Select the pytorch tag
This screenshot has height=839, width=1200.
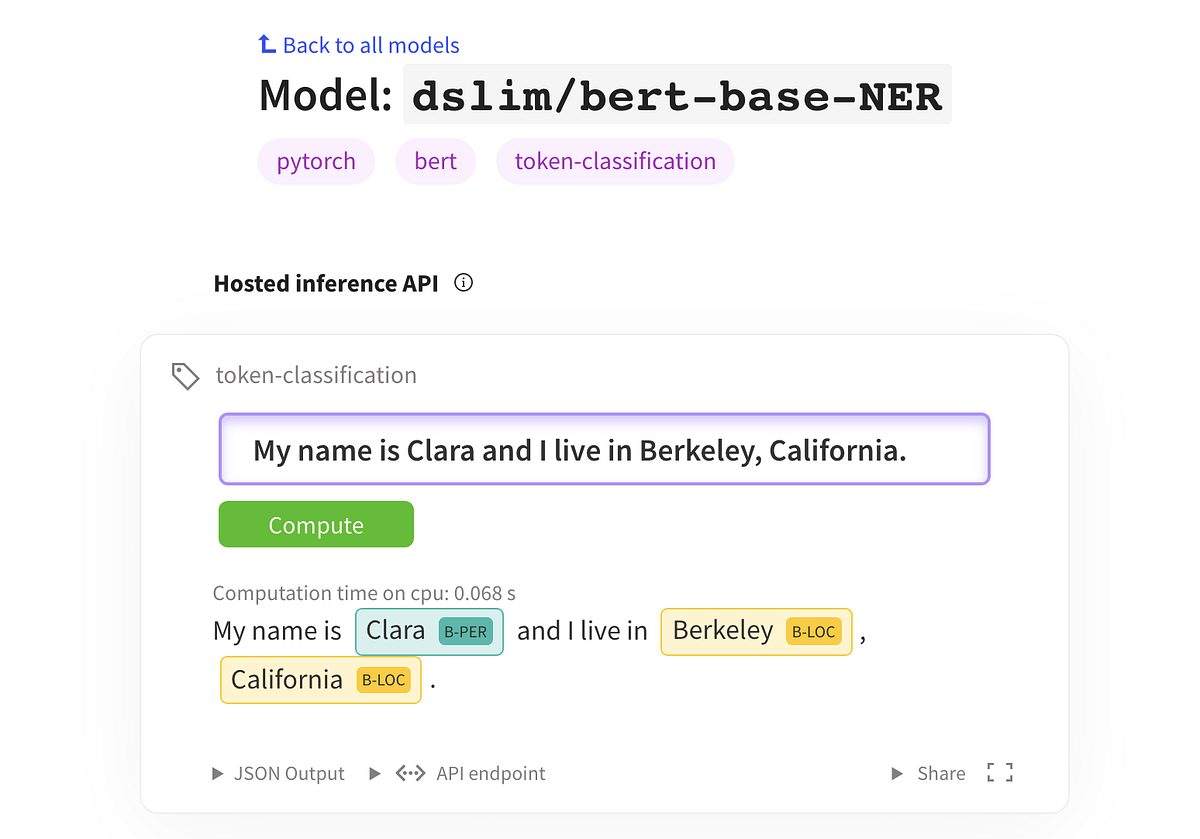tap(316, 162)
